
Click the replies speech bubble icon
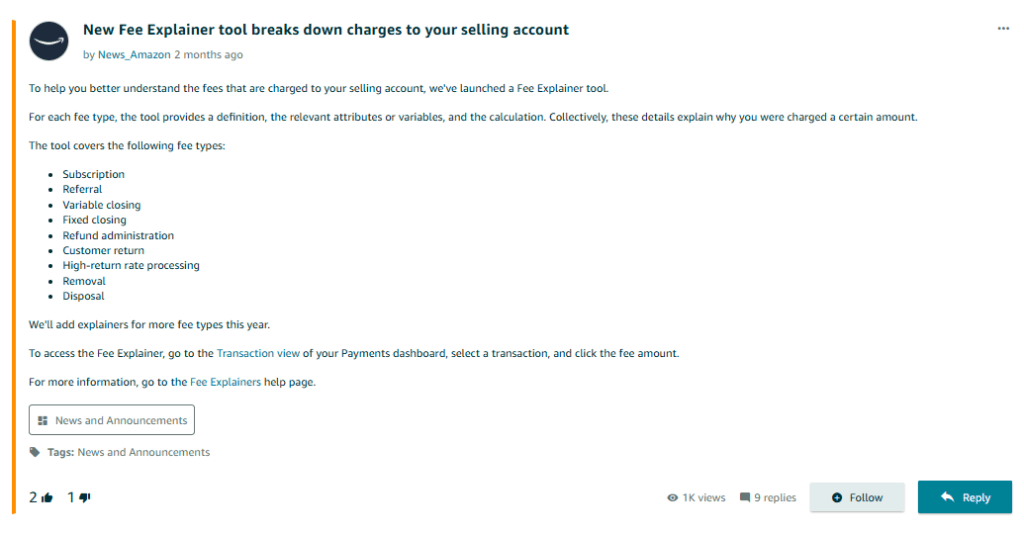745,497
